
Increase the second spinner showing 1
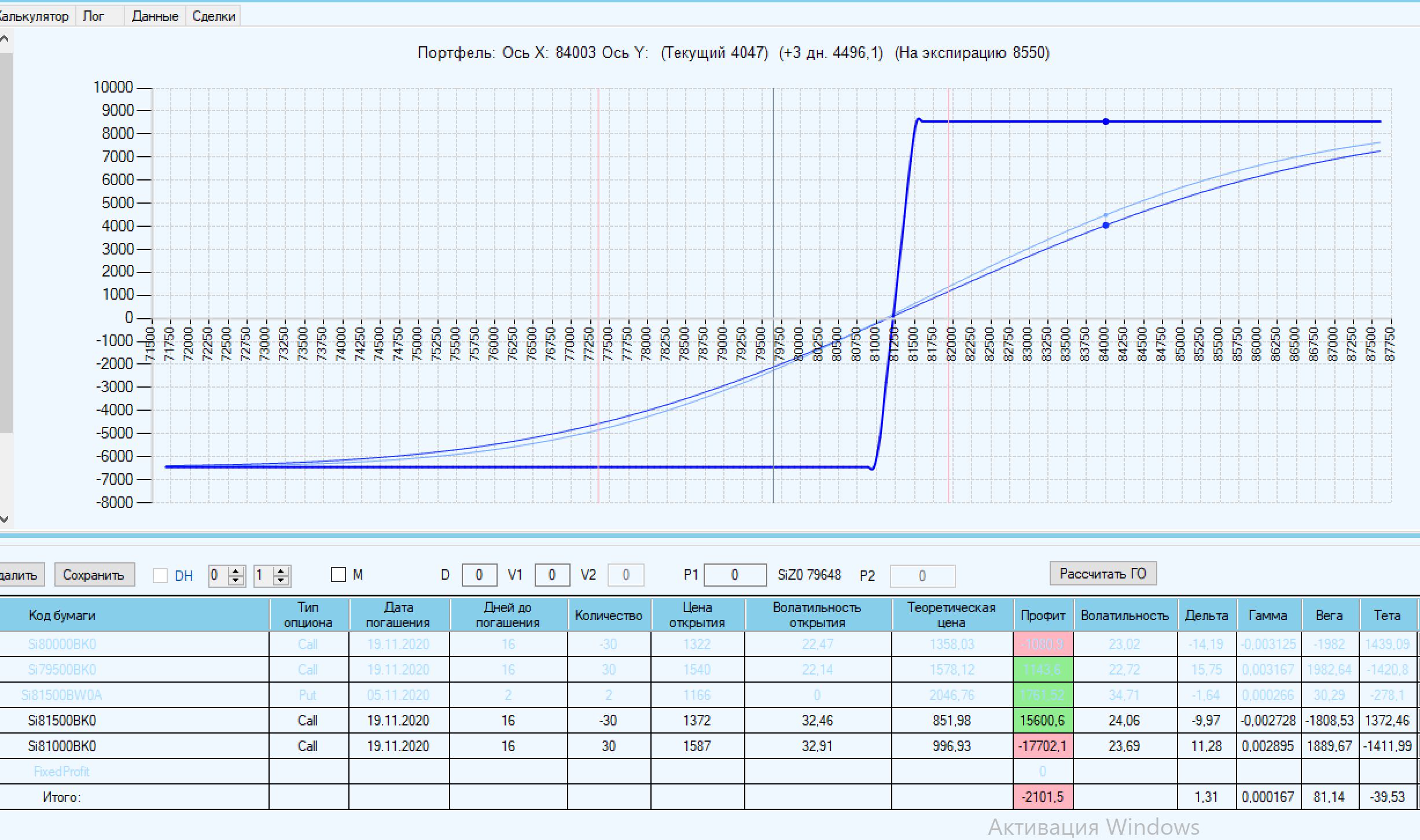281,571
